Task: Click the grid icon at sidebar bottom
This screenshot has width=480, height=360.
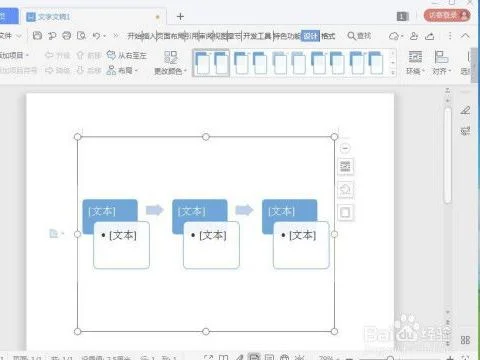Action: click(x=465, y=340)
